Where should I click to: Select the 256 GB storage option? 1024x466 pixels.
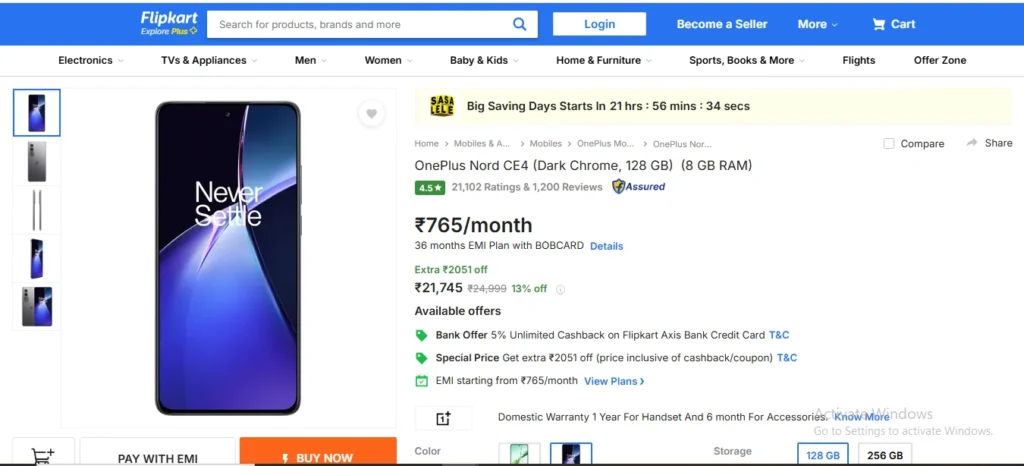tap(885, 454)
